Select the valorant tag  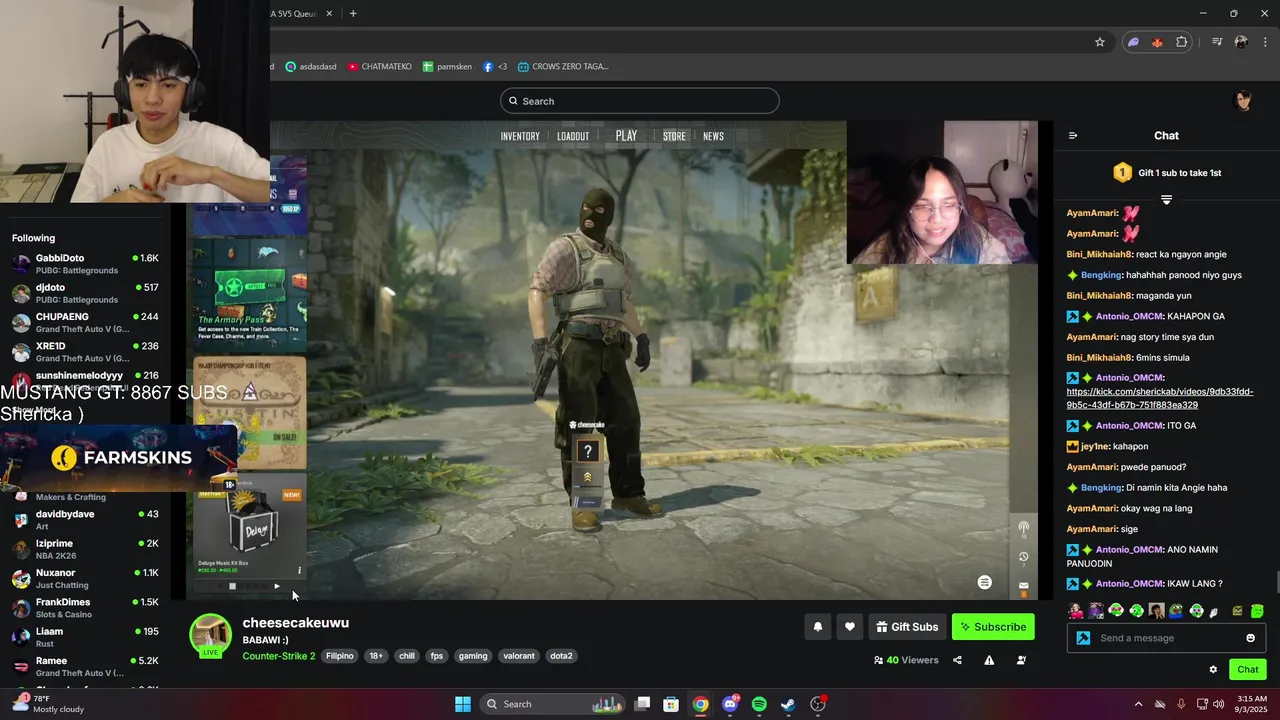tap(519, 656)
